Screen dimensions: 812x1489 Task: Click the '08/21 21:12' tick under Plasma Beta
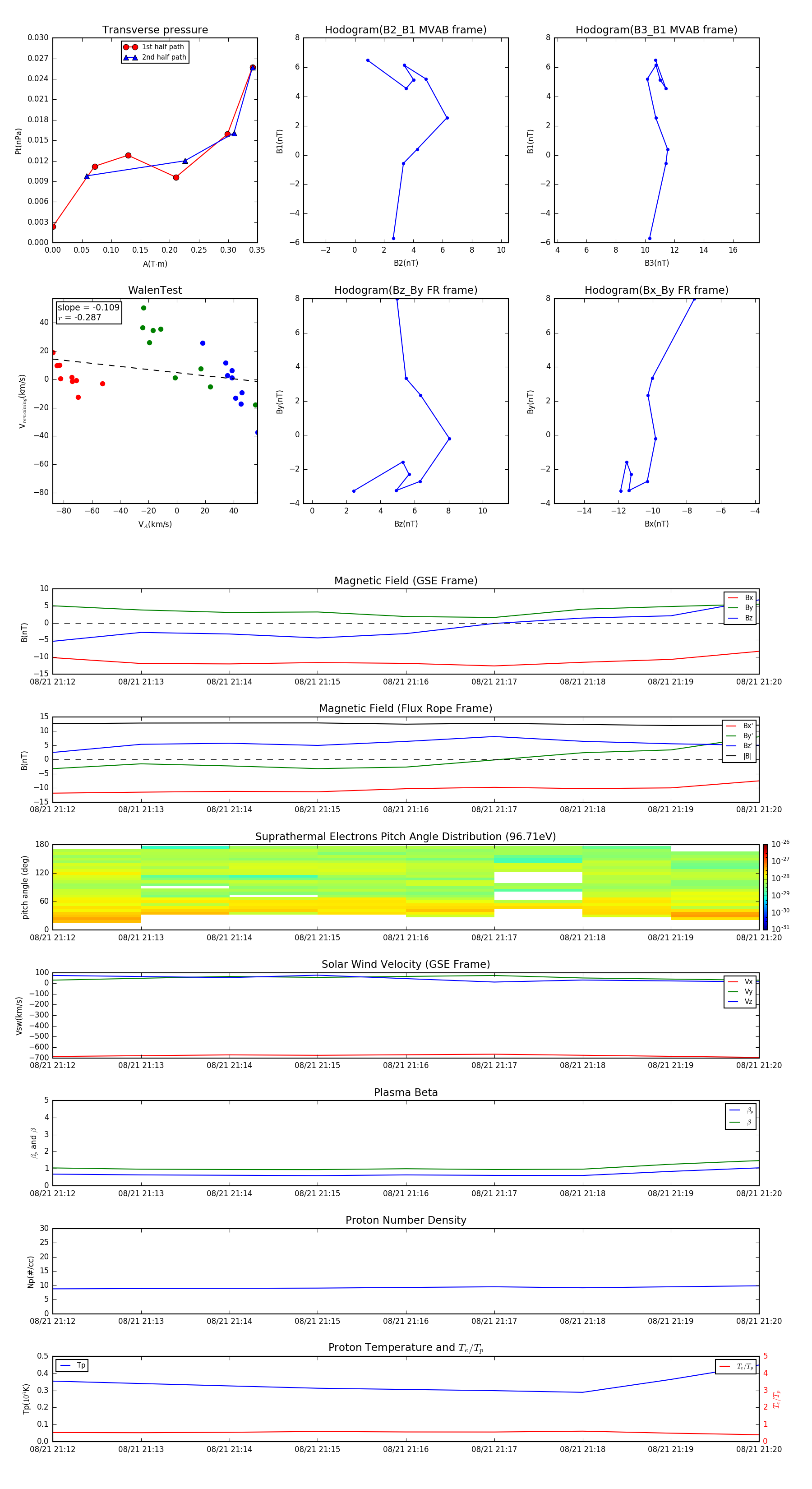pyautogui.click(x=53, y=1193)
